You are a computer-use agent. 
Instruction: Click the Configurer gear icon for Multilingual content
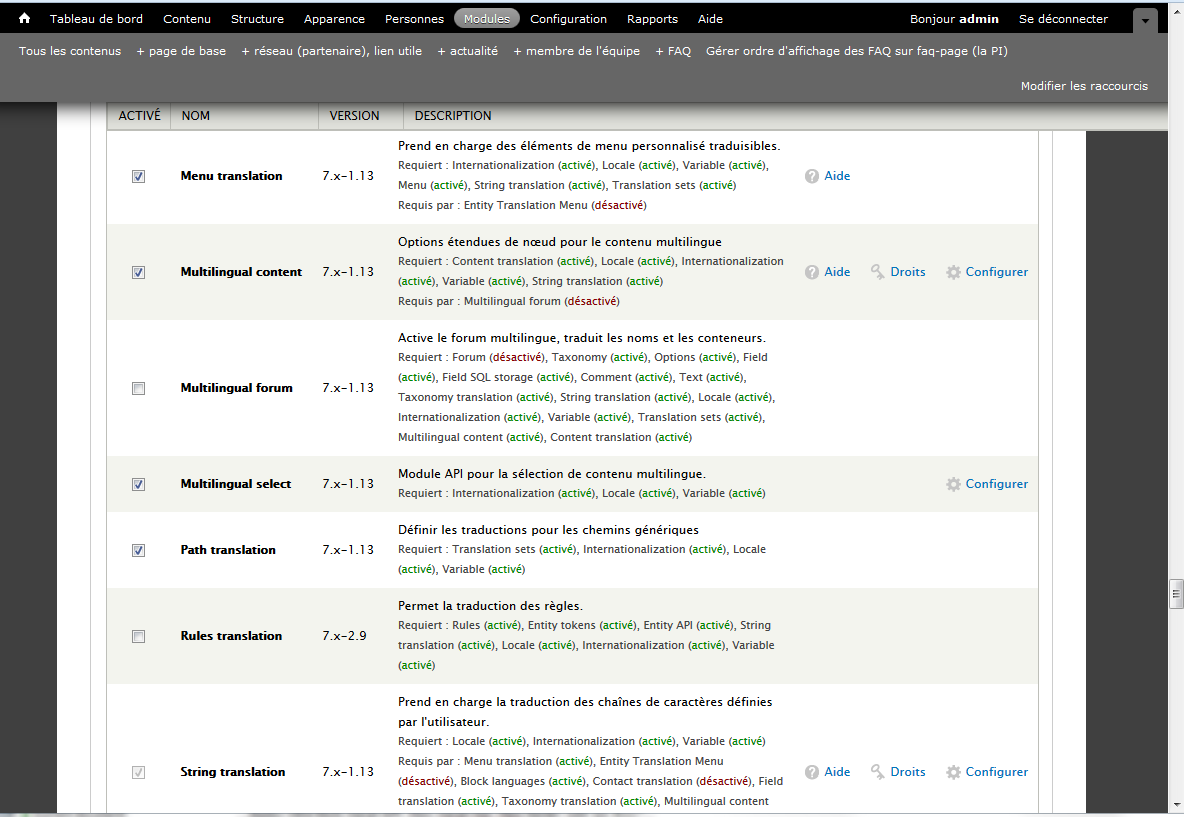(x=953, y=272)
